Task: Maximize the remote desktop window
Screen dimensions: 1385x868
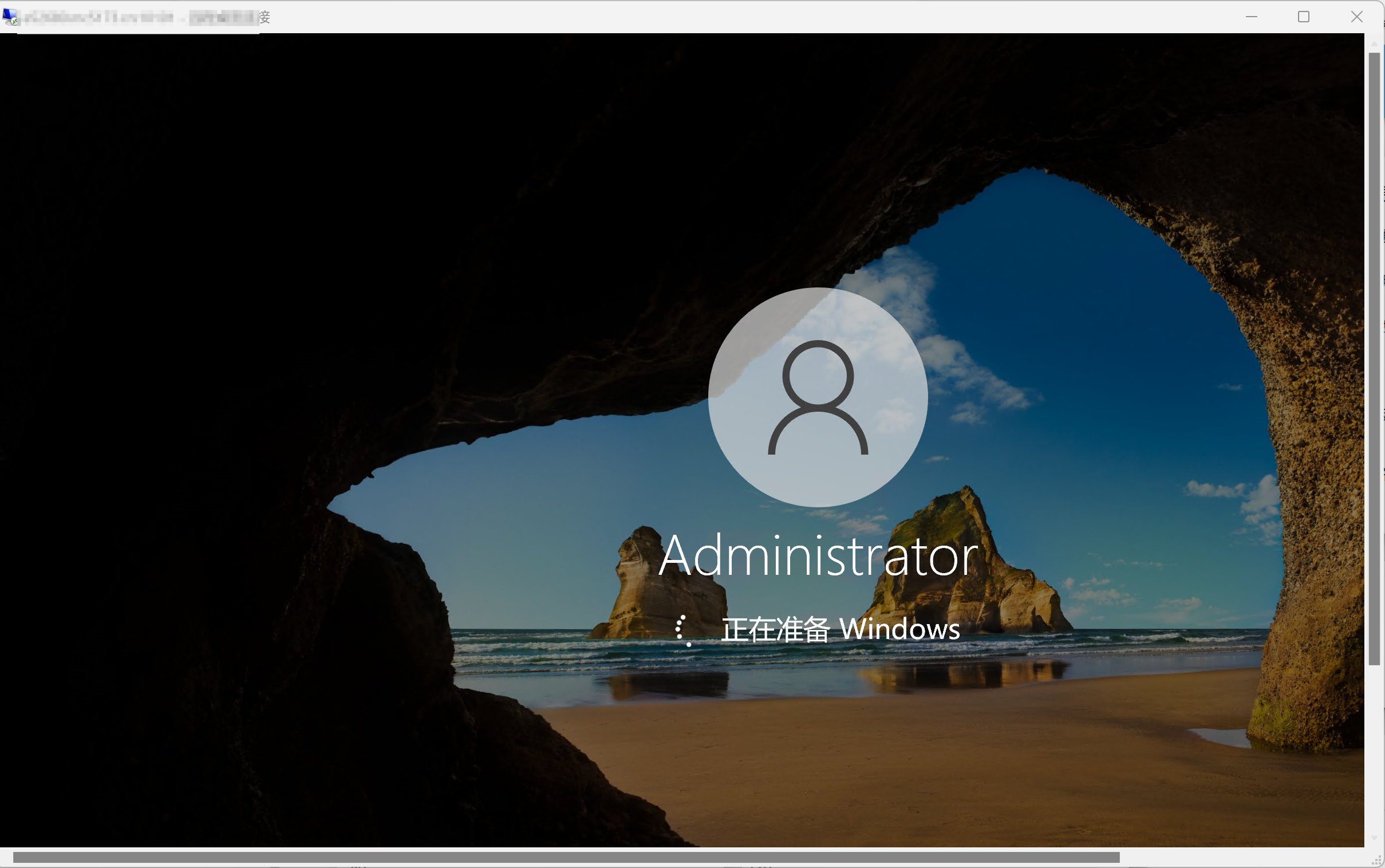Action: coord(1304,17)
